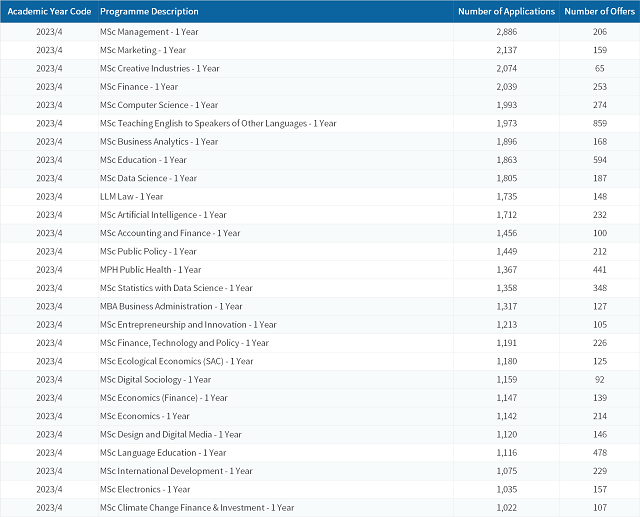Viewport: 640px width, 517px height.
Task: Select offers value 229
Action: (x=600, y=471)
